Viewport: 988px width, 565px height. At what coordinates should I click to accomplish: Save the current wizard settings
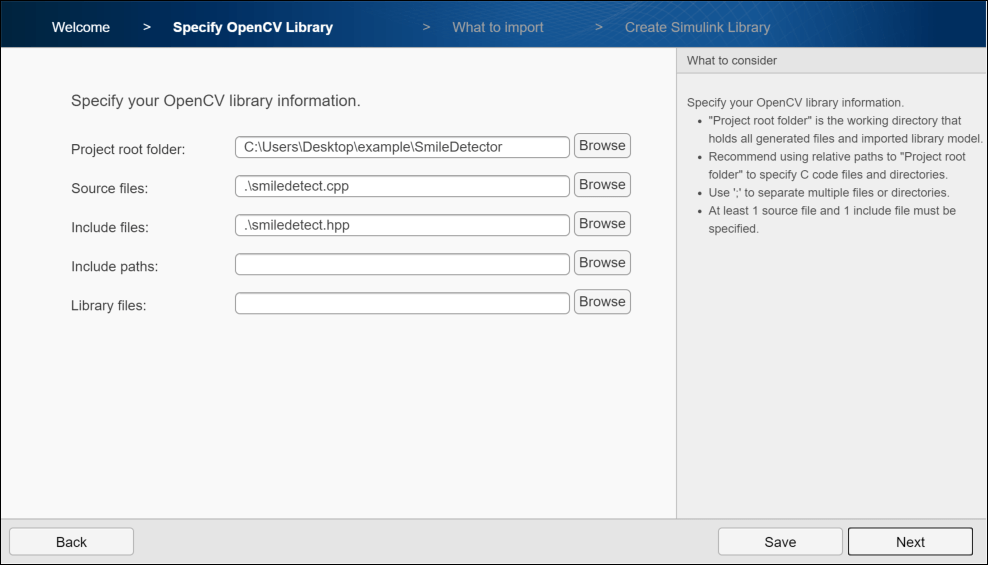[780, 542]
